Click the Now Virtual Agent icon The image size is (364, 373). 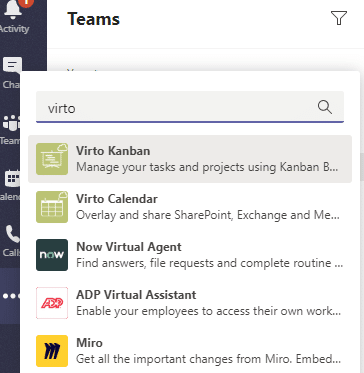pos(52,255)
